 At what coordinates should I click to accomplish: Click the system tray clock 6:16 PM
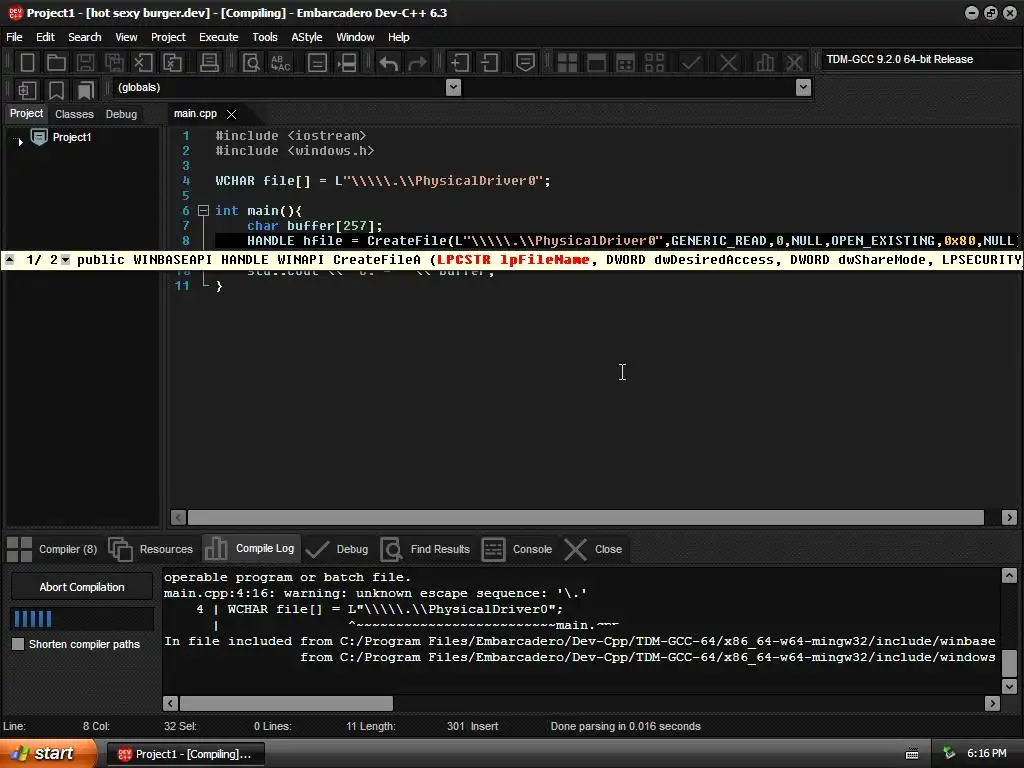987,754
